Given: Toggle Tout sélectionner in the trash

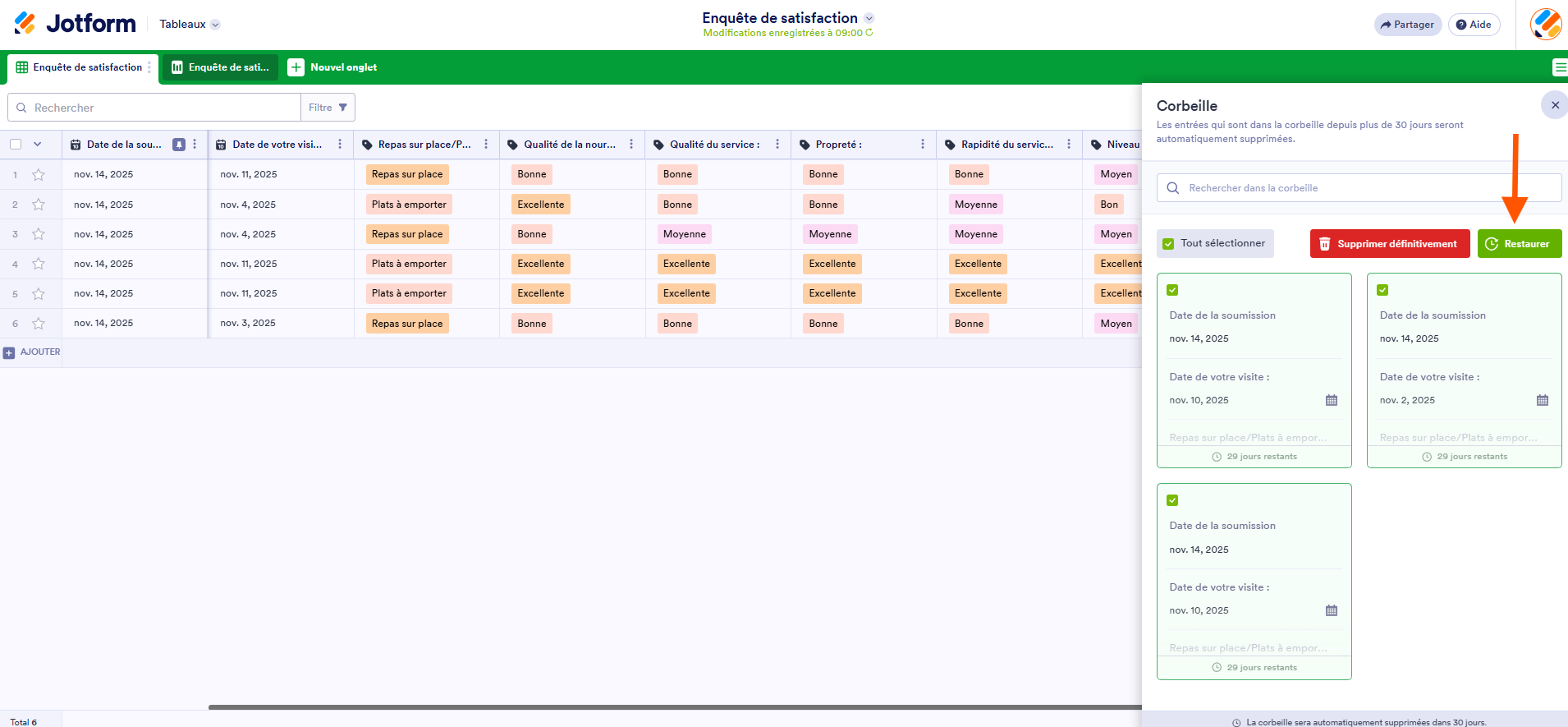Looking at the screenshot, I should pos(1215,243).
